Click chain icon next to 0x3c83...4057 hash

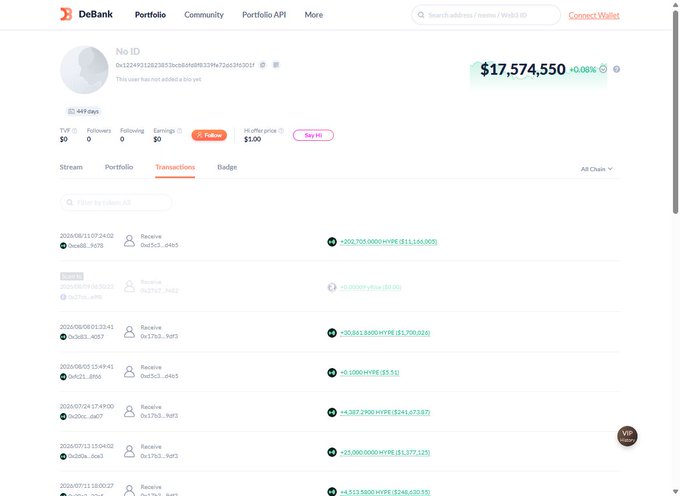63,337
